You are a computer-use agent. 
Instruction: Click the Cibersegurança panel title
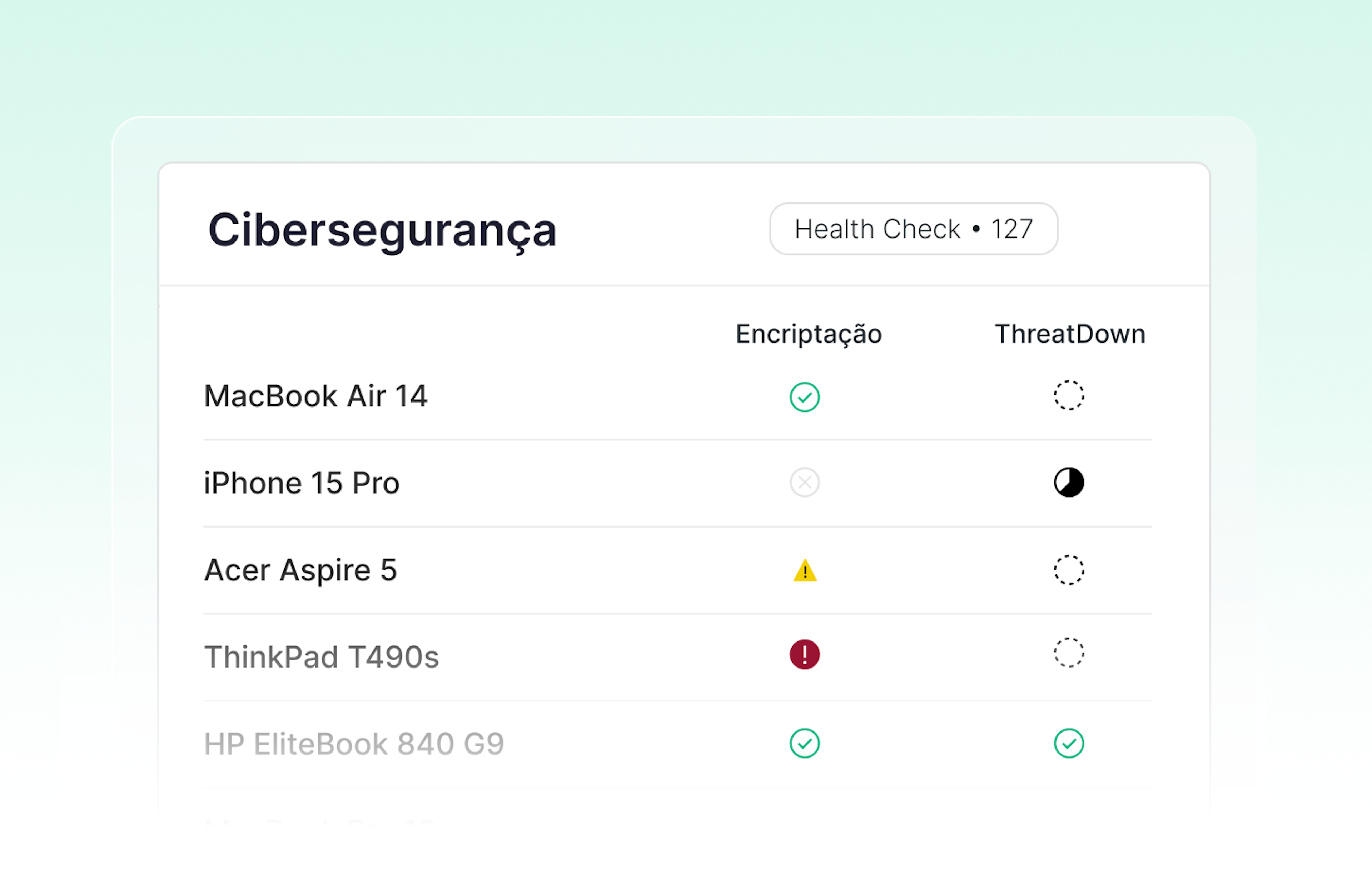point(382,231)
